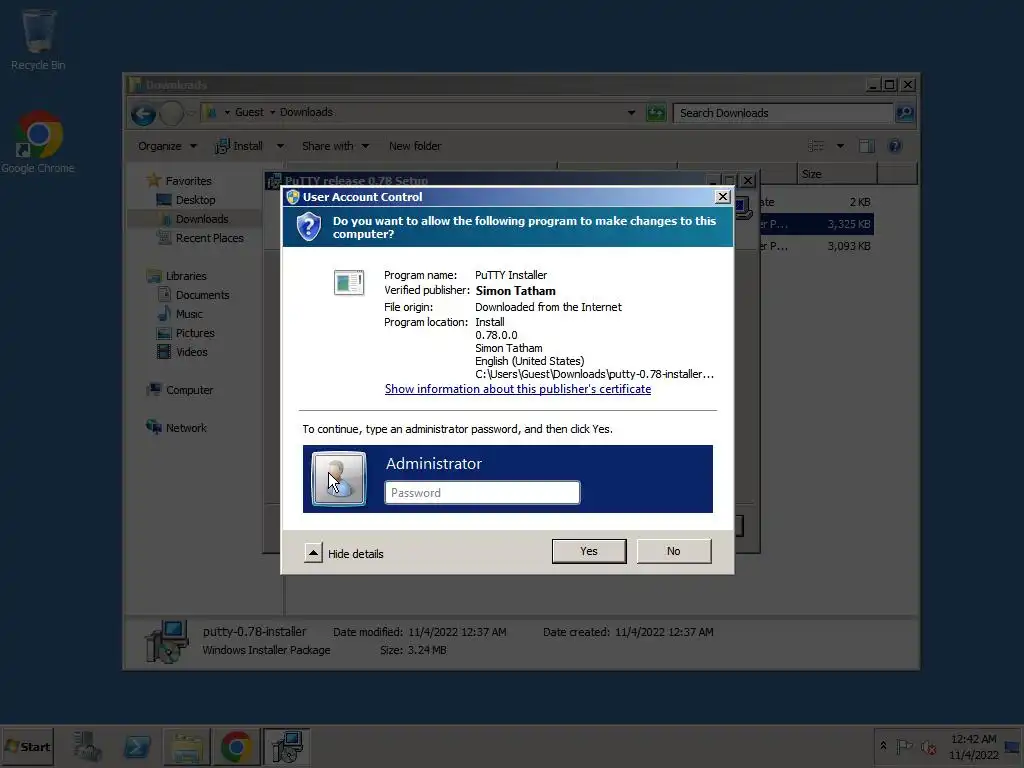Open Pictures library
Viewport: 1024px width, 768px height.
coord(195,333)
